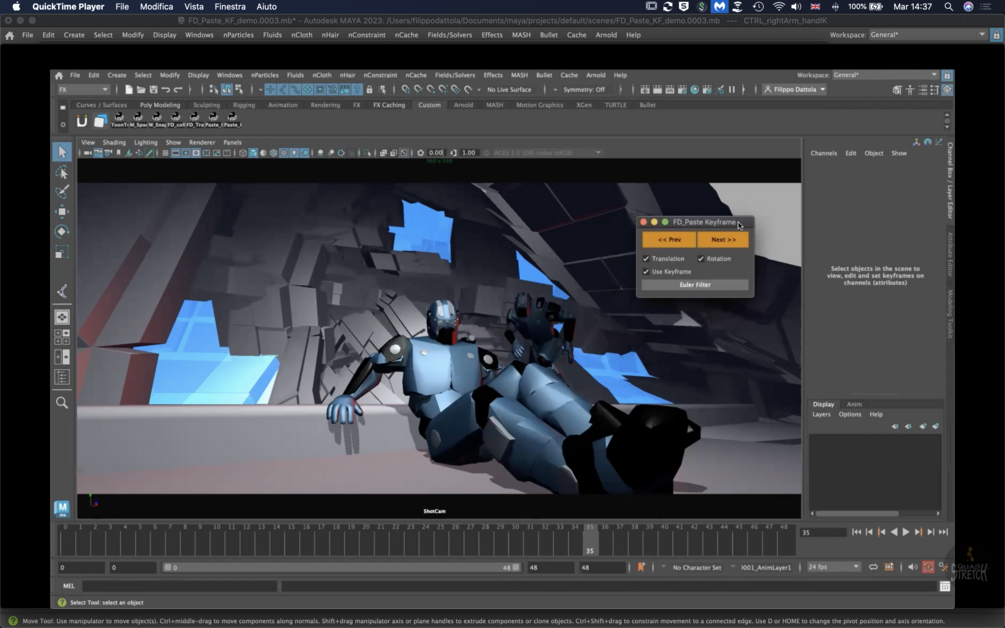1005x628 pixels.
Task: Click the ToonT custom shelf button
Action: click(119, 120)
